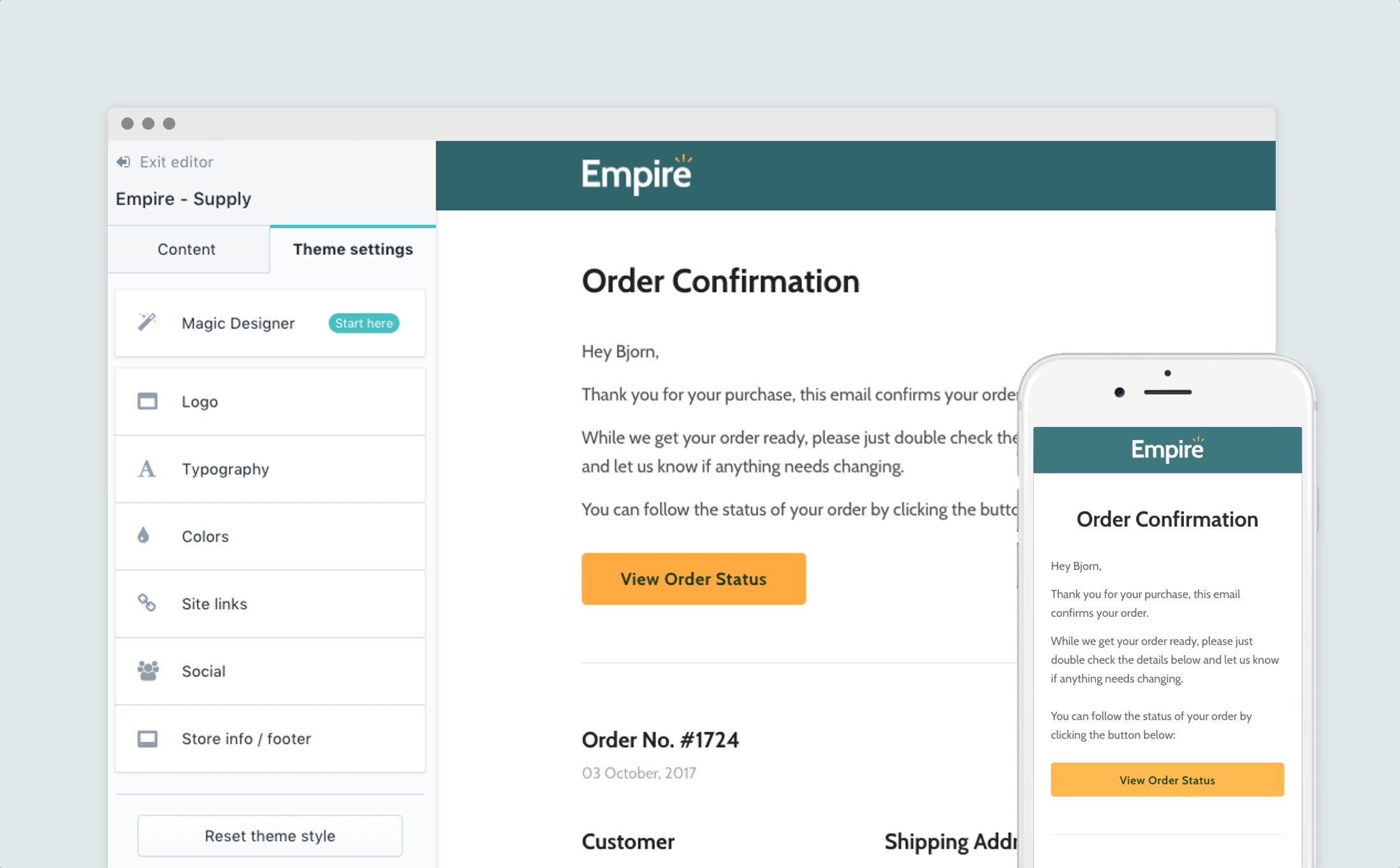Click the Social people icon
Image resolution: width=1400 pixels, height=868 pixels.
pyautogui.click(x=148, y=670)
